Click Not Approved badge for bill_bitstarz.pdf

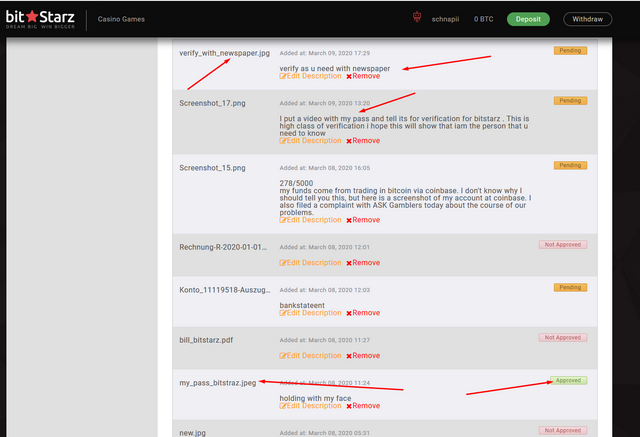pos(563,337)
